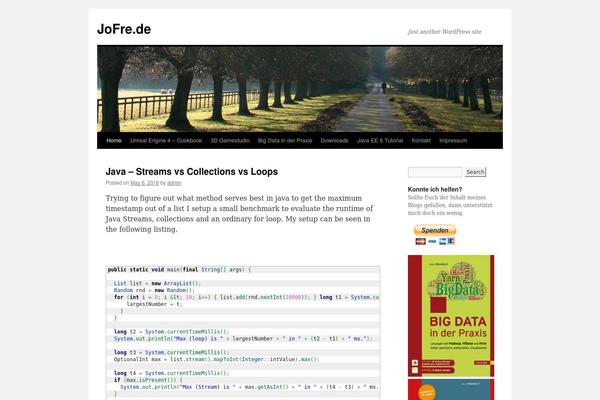This screenshot has height=400, width=600.
Task: Focus the sidebar search field
Action: coord(435,172)
